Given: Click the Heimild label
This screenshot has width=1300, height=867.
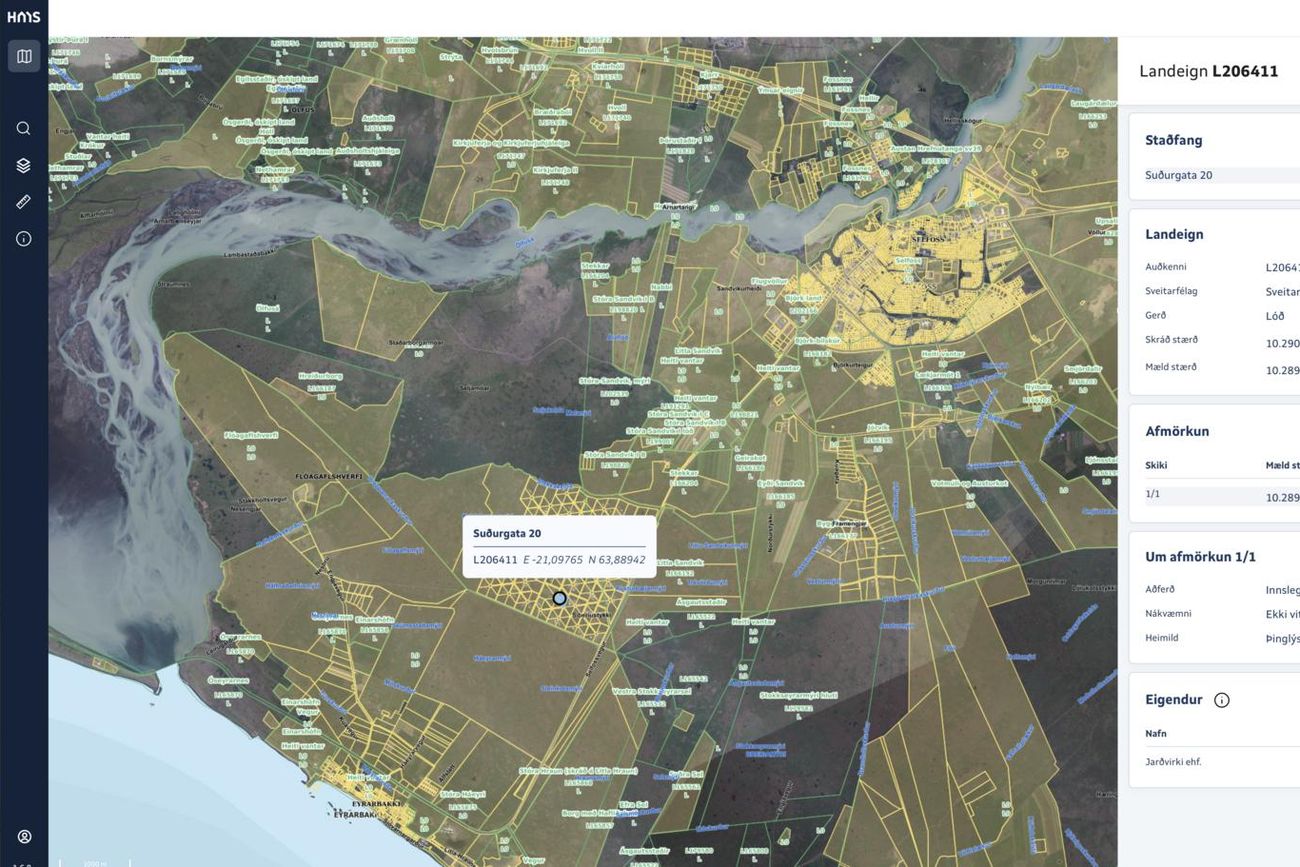Looking at the screenshot, I should pyautogui.click(x=1162, y=637).
